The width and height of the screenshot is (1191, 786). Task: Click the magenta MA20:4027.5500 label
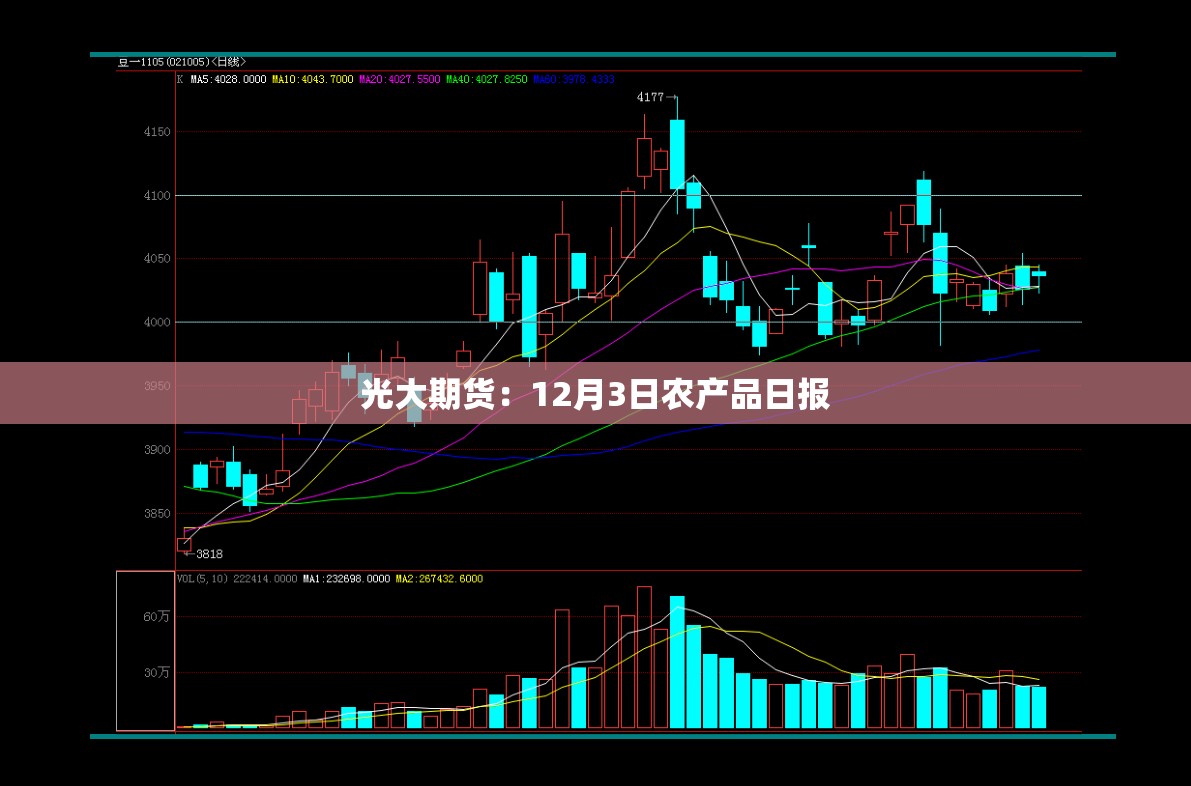pyautogui.click(x=400, y=79)
